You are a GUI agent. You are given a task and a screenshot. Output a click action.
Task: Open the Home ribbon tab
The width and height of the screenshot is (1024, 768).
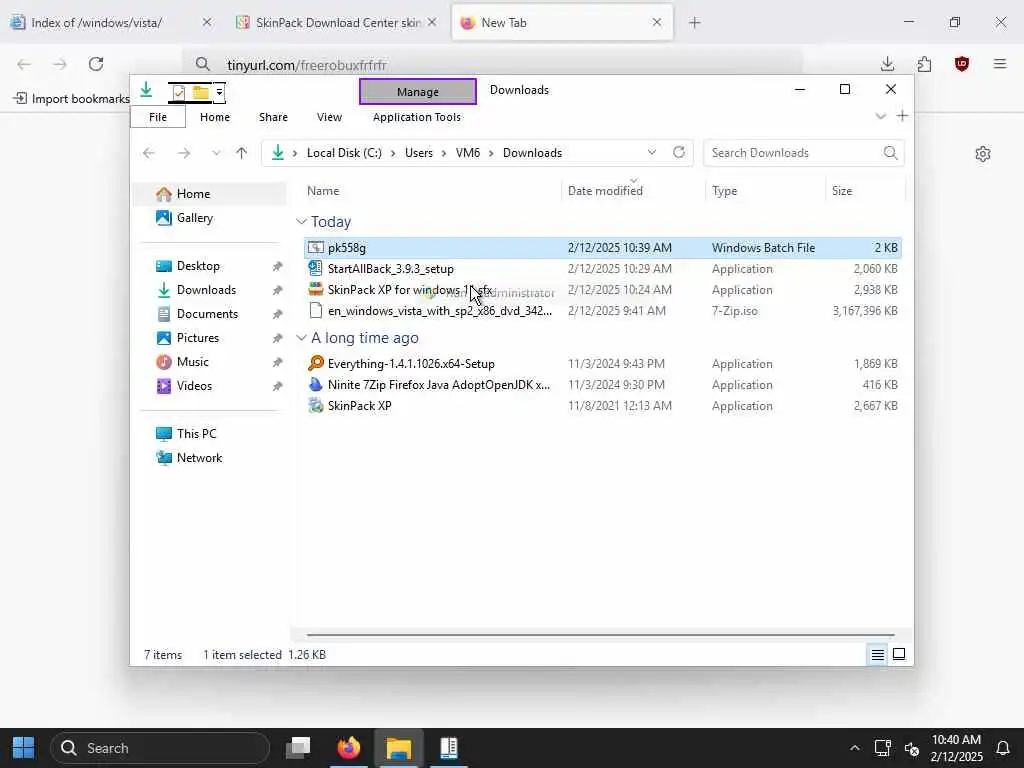click(215, 117)
